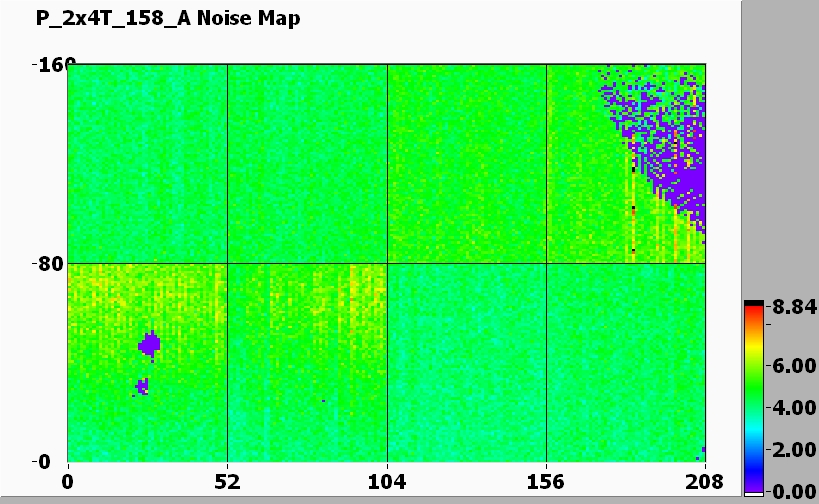The image size is (819, 504).
Task: Click the small purple blob below the large one
Action: pyautogui.click(x=142, y=385)
